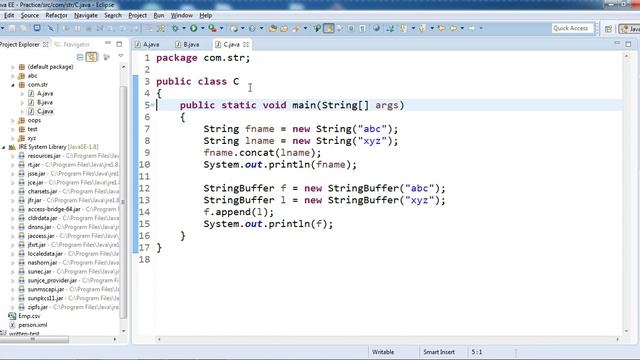
Task: Select Emp.csv file in Project Explorer
Action: [x=29, y=316]
